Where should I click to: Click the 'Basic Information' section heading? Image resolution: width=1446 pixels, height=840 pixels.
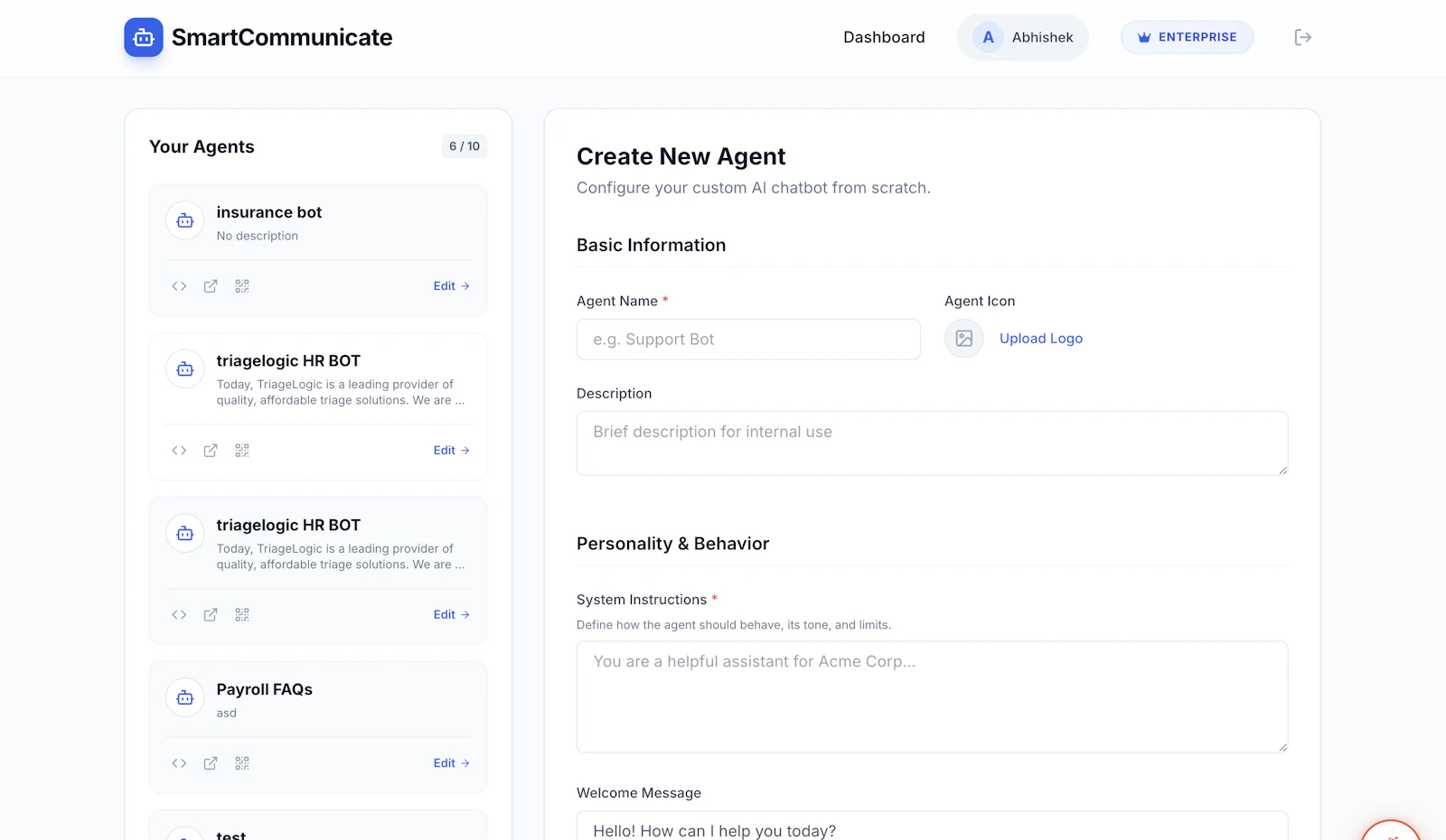click(652, 245)
